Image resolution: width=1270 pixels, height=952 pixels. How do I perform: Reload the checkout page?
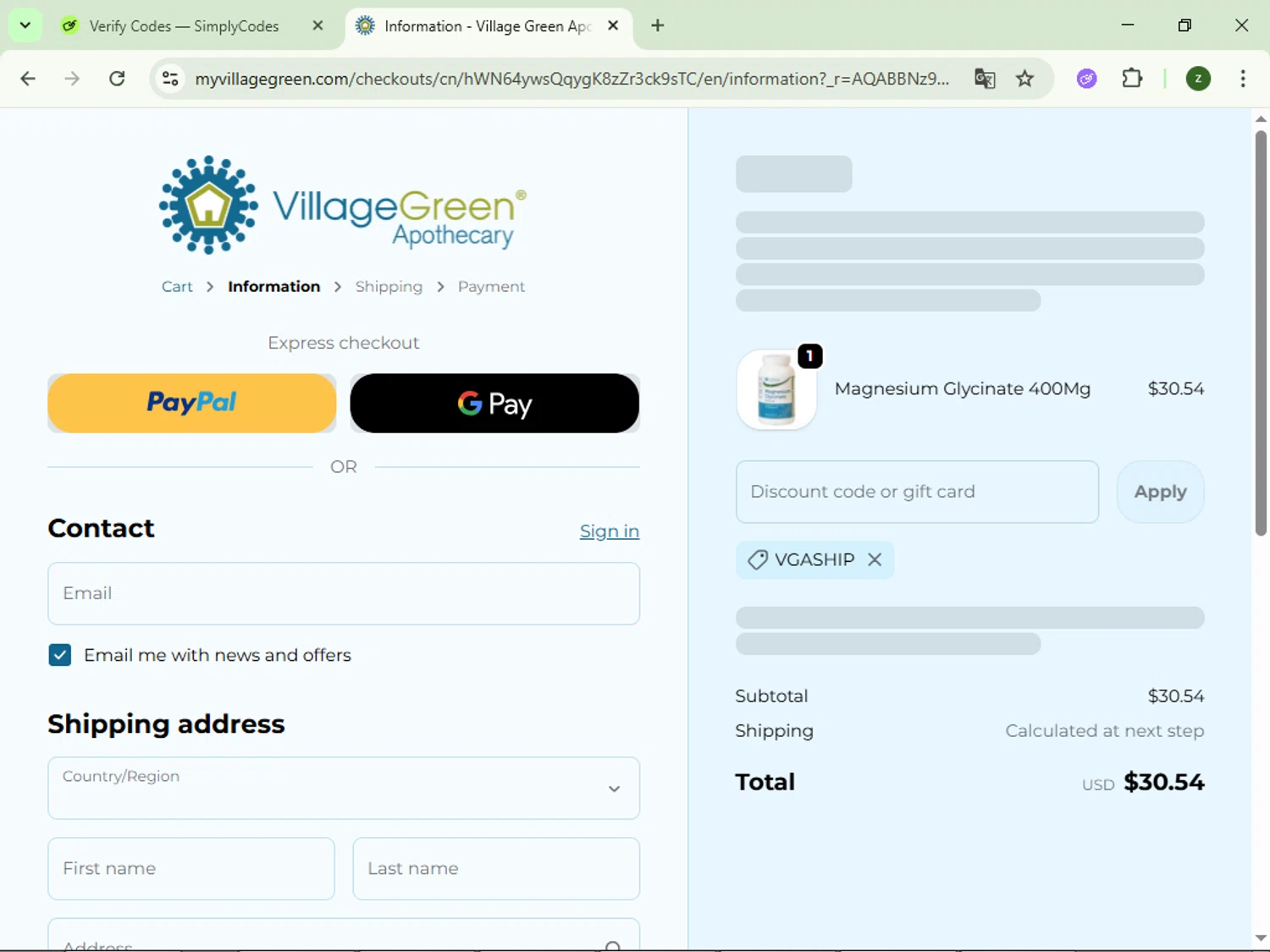click(117, 79)
